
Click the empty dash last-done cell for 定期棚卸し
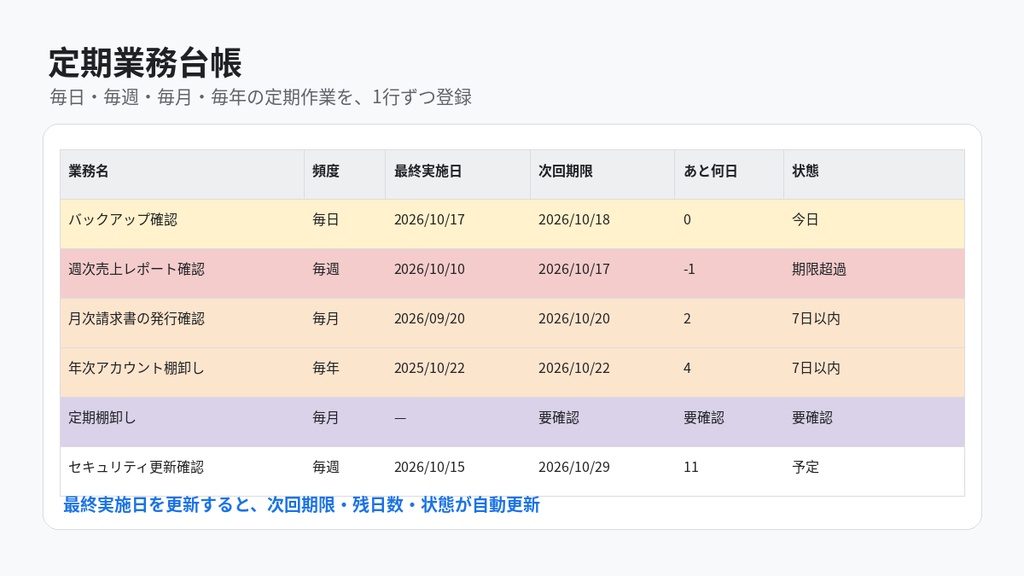(x=458, y=422)
